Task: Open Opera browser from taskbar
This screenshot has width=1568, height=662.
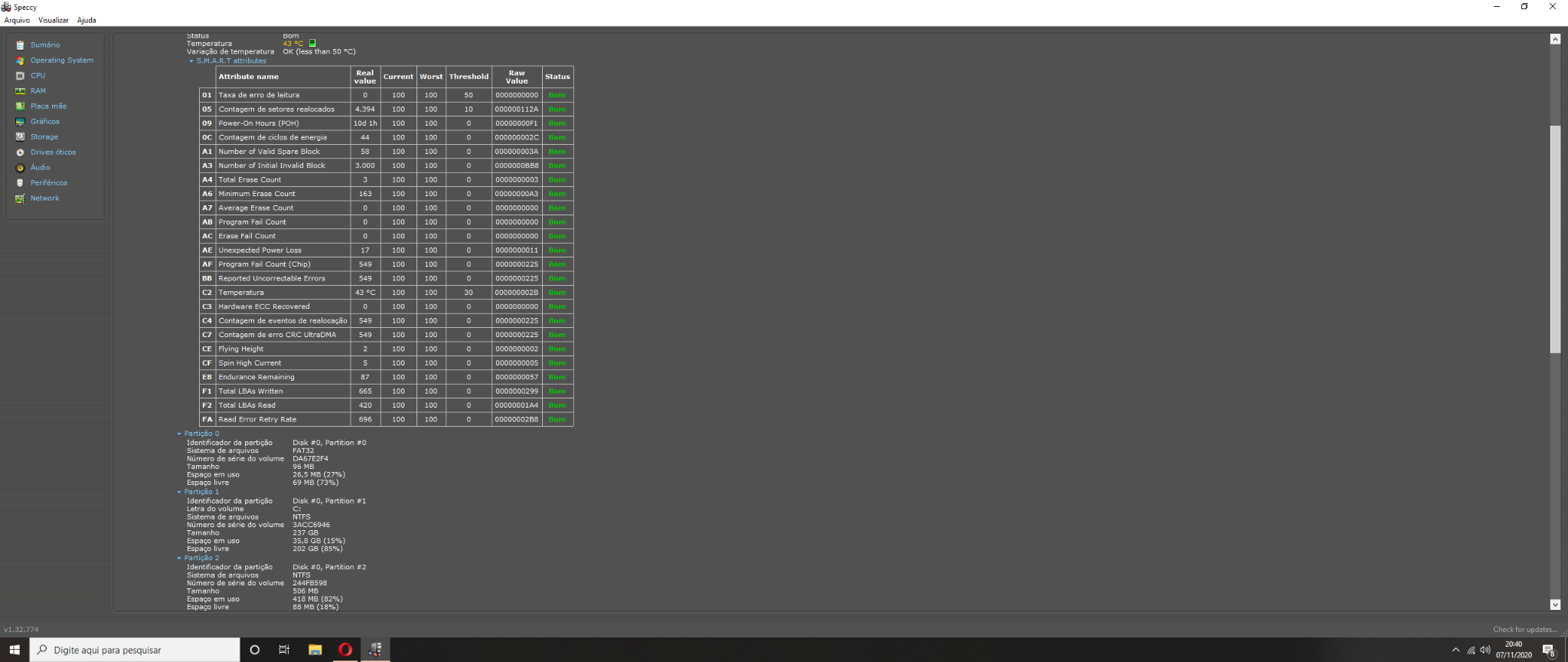Action: (345, 650)
